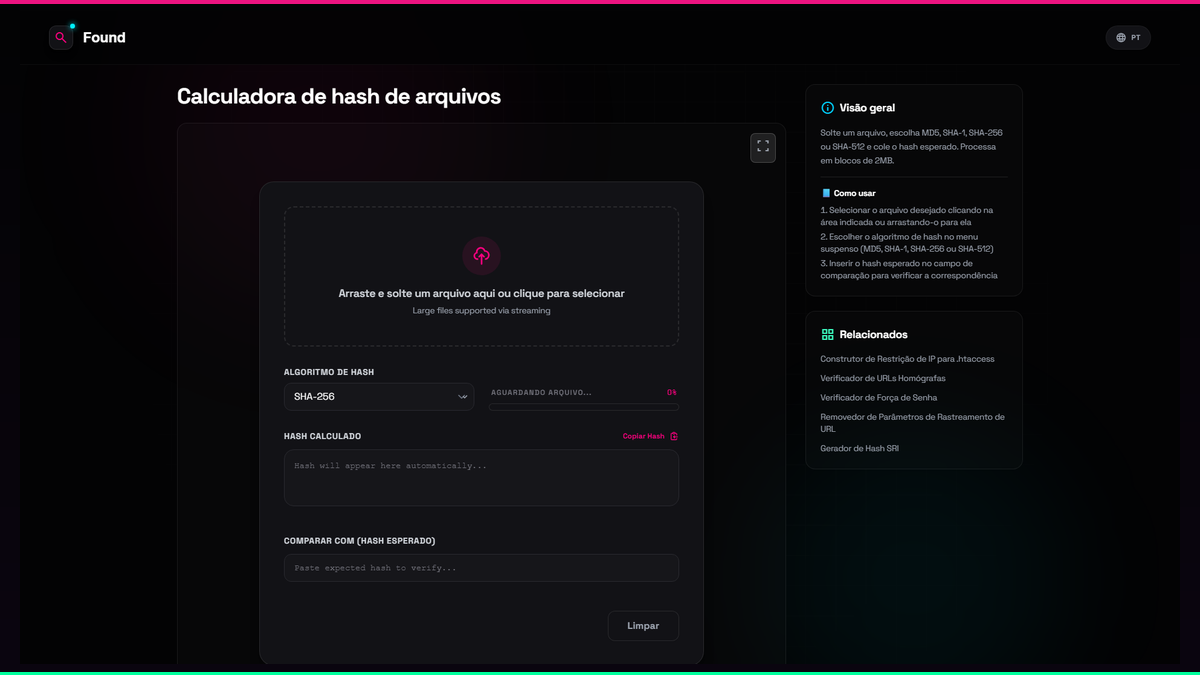Open Gerador de Hash SRI link
The image size is (1200, 675).
859,448
